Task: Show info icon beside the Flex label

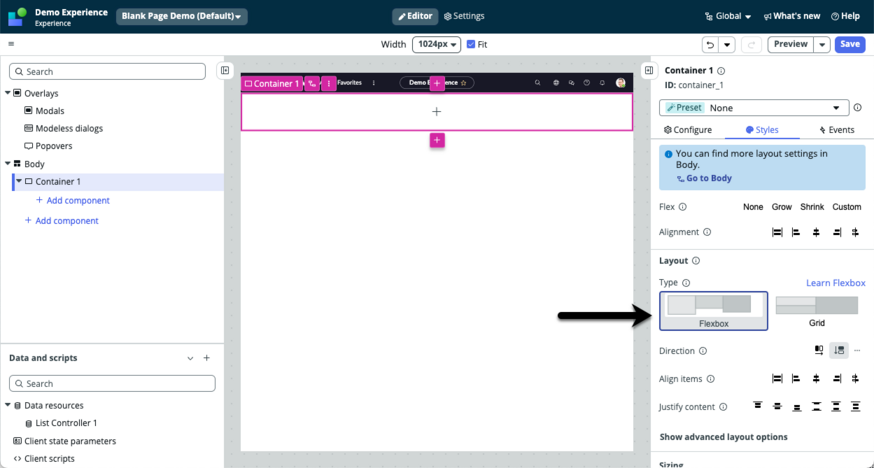Action: 683,207
